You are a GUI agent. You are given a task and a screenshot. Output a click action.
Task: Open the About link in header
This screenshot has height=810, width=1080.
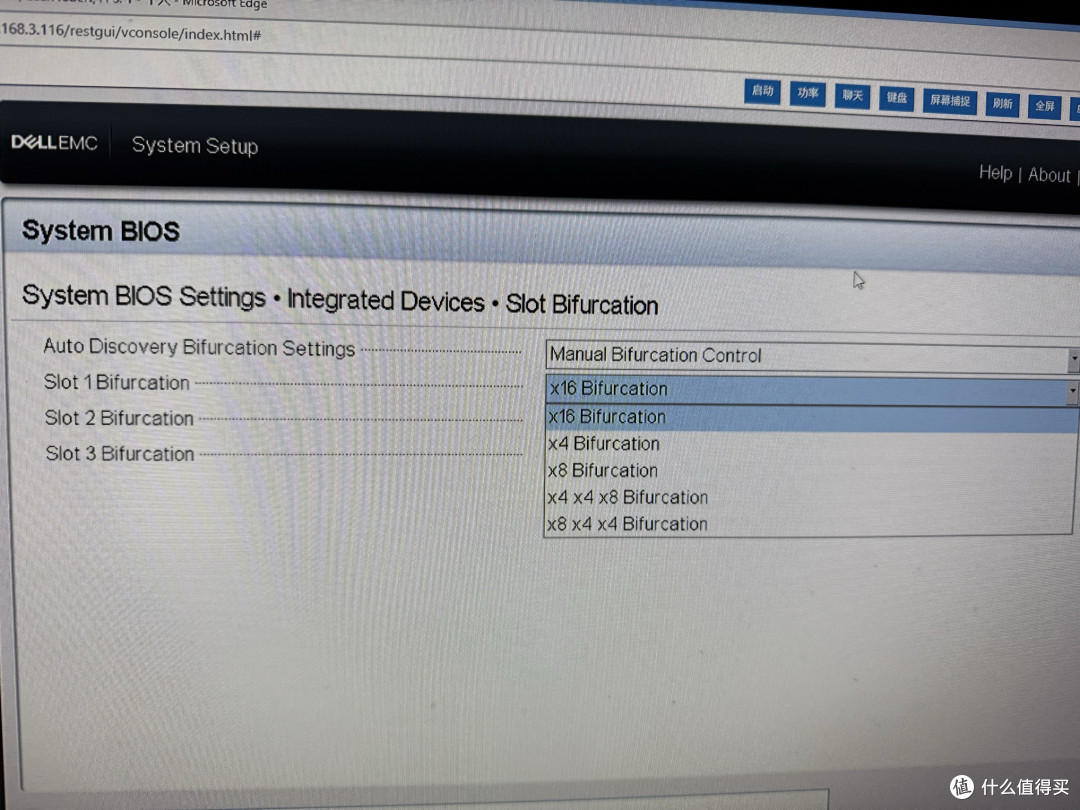tap(1049, 175)
